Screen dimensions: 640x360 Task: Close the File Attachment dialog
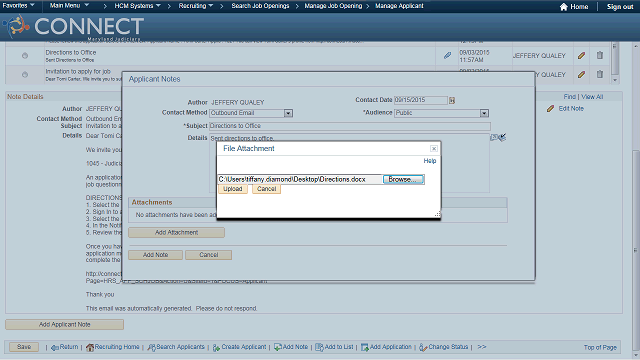434,149
